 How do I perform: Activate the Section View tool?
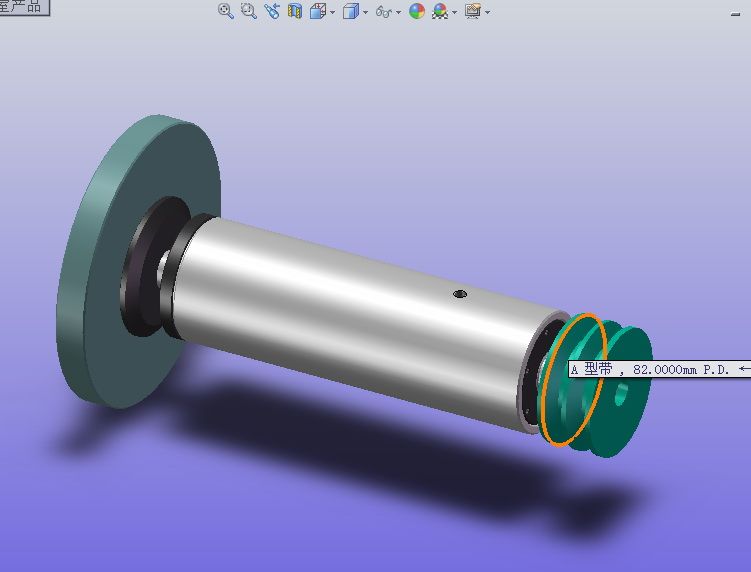[295, 11]
